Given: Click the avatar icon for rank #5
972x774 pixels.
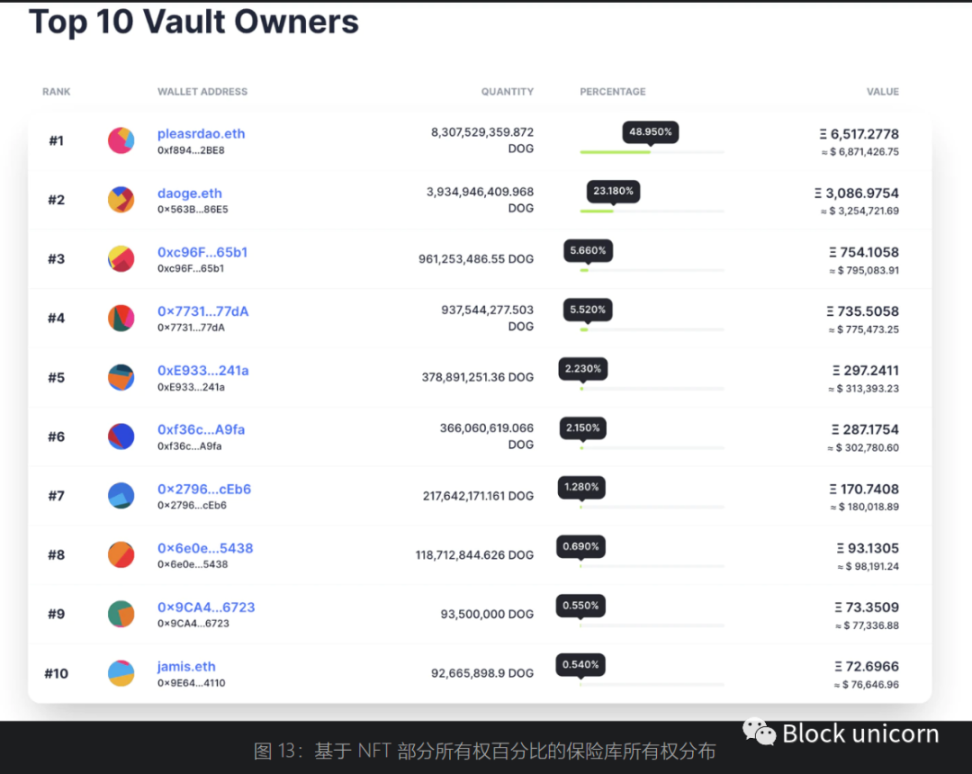Looking at the screenshot, I should (121, 377).
